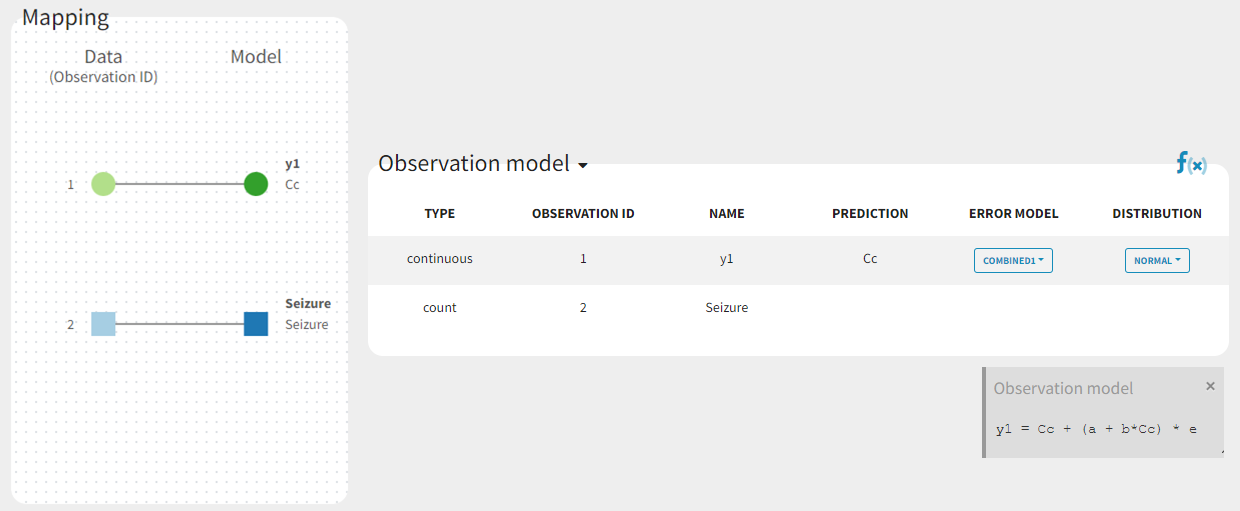Viewport: 1240px width, 511px height.
Task: Open the NORMAL distribution dropdown
Action: (x=1157, y=260)
